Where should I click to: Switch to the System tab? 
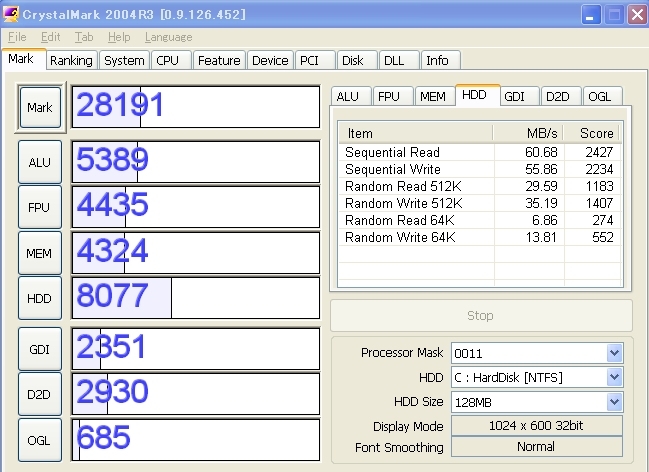click(124, 60)
